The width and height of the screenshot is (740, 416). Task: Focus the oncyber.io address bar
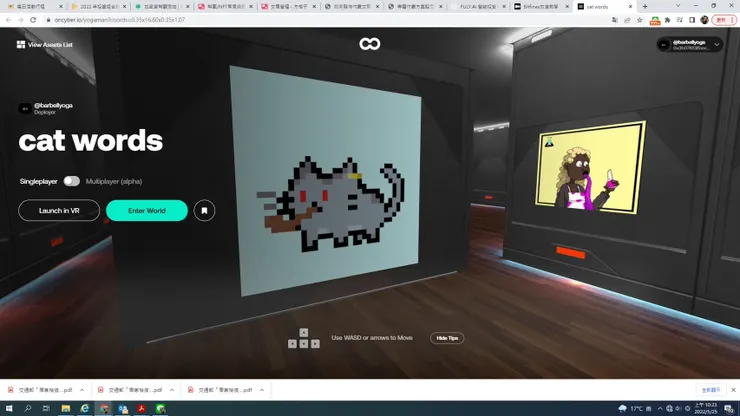pos(326,20)
